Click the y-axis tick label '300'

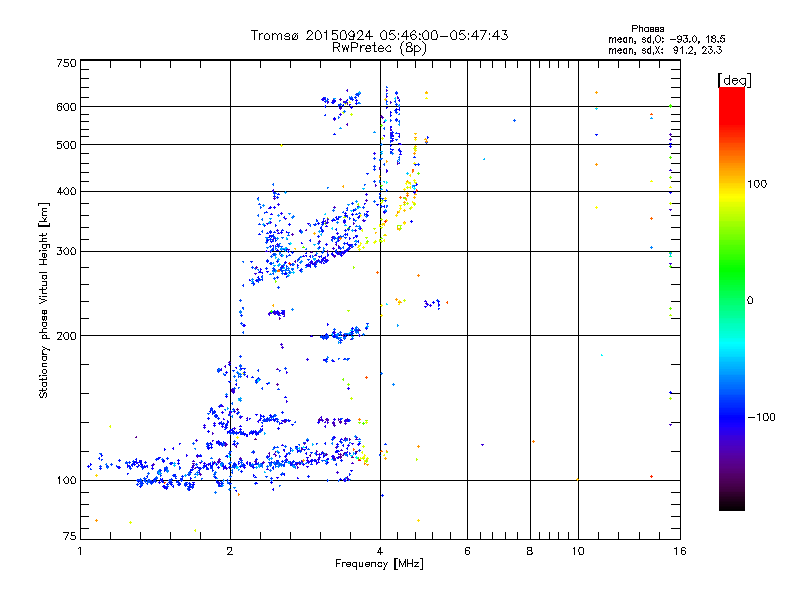(x=66, y=252)
